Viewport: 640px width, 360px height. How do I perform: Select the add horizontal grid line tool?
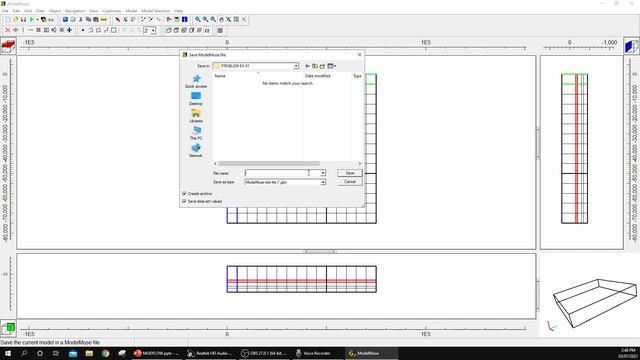click(31, 30)
